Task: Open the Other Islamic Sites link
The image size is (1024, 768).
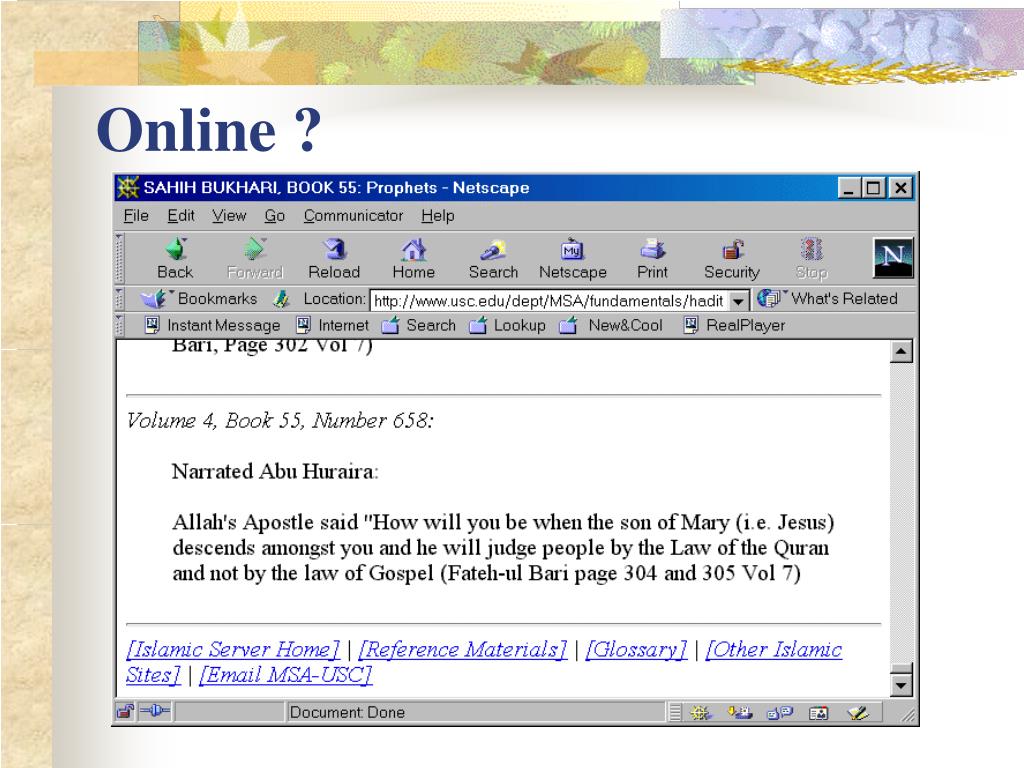Action: point(773,649)
